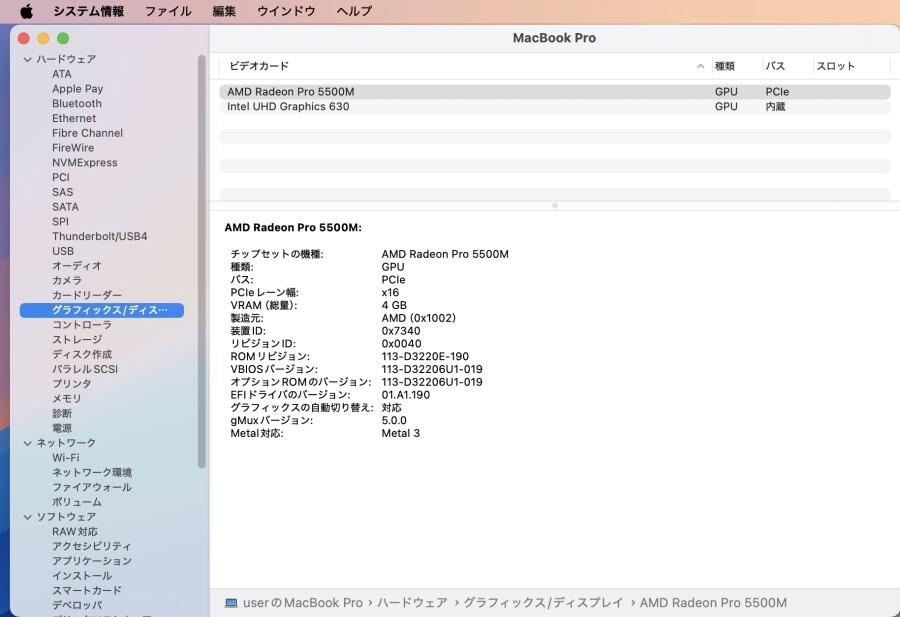Viewport: 900px width, 617px height.
Task: Select the AMD Radeon Pro 5500M row
Action: point(554,92)
